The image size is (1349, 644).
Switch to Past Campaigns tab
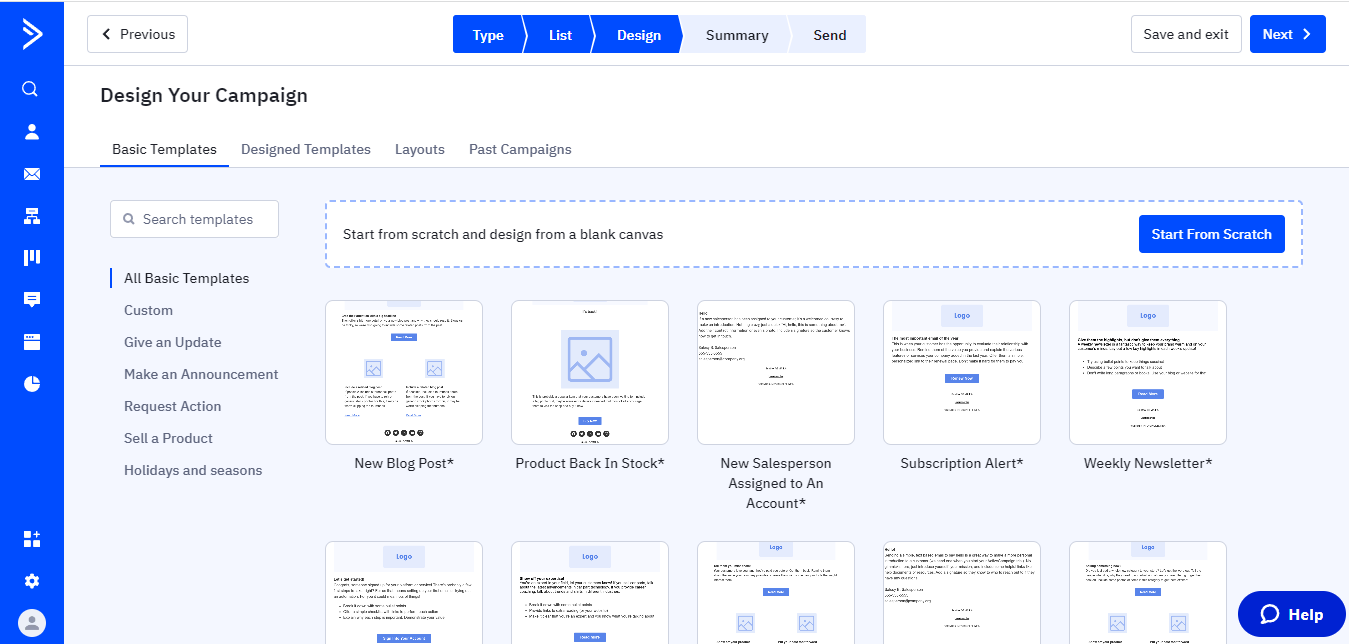coord(520,149)
